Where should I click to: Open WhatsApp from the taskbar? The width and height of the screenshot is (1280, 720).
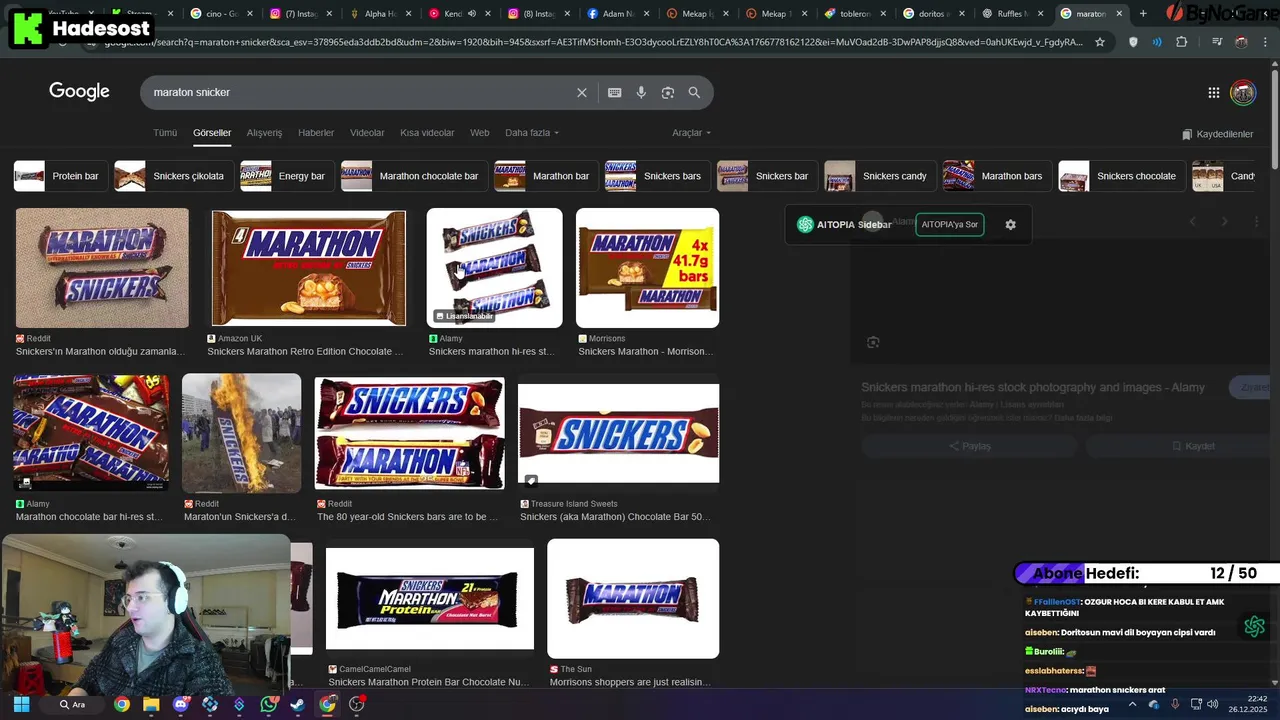[x=268, y=704]
